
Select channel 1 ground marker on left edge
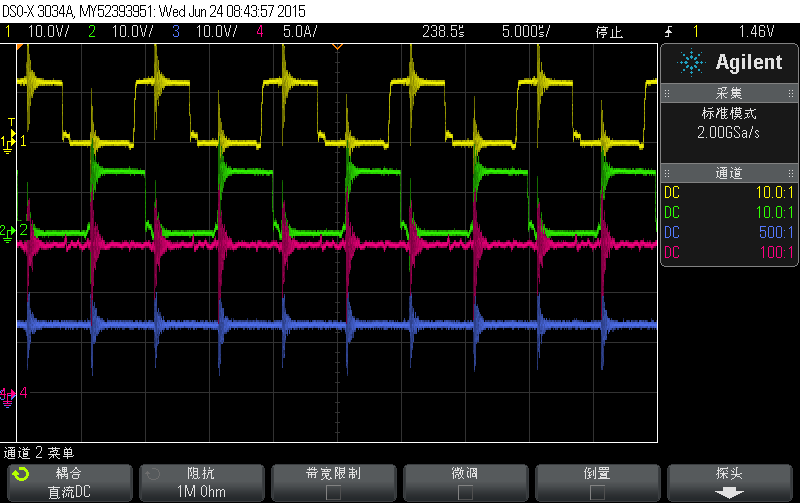[7, 143]
